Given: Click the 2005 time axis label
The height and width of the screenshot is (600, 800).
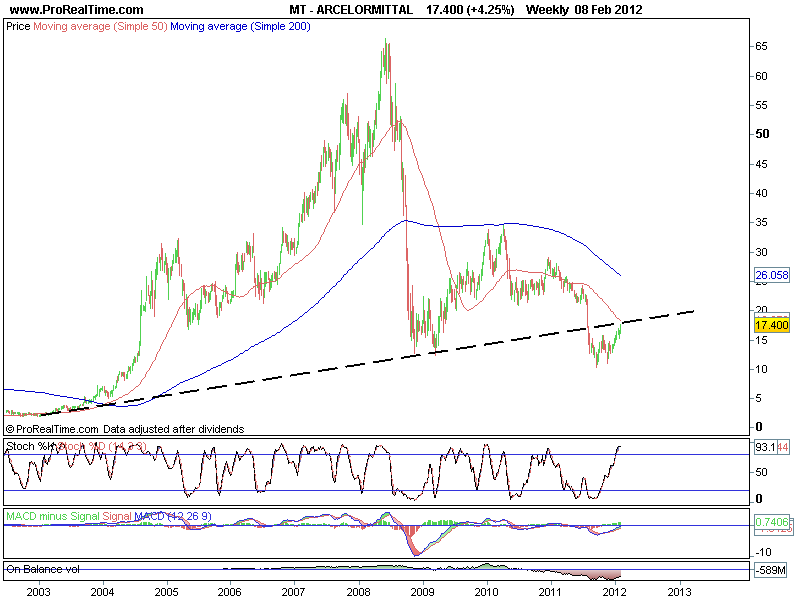Looking at the screenshot, I should tap(166, 592).
